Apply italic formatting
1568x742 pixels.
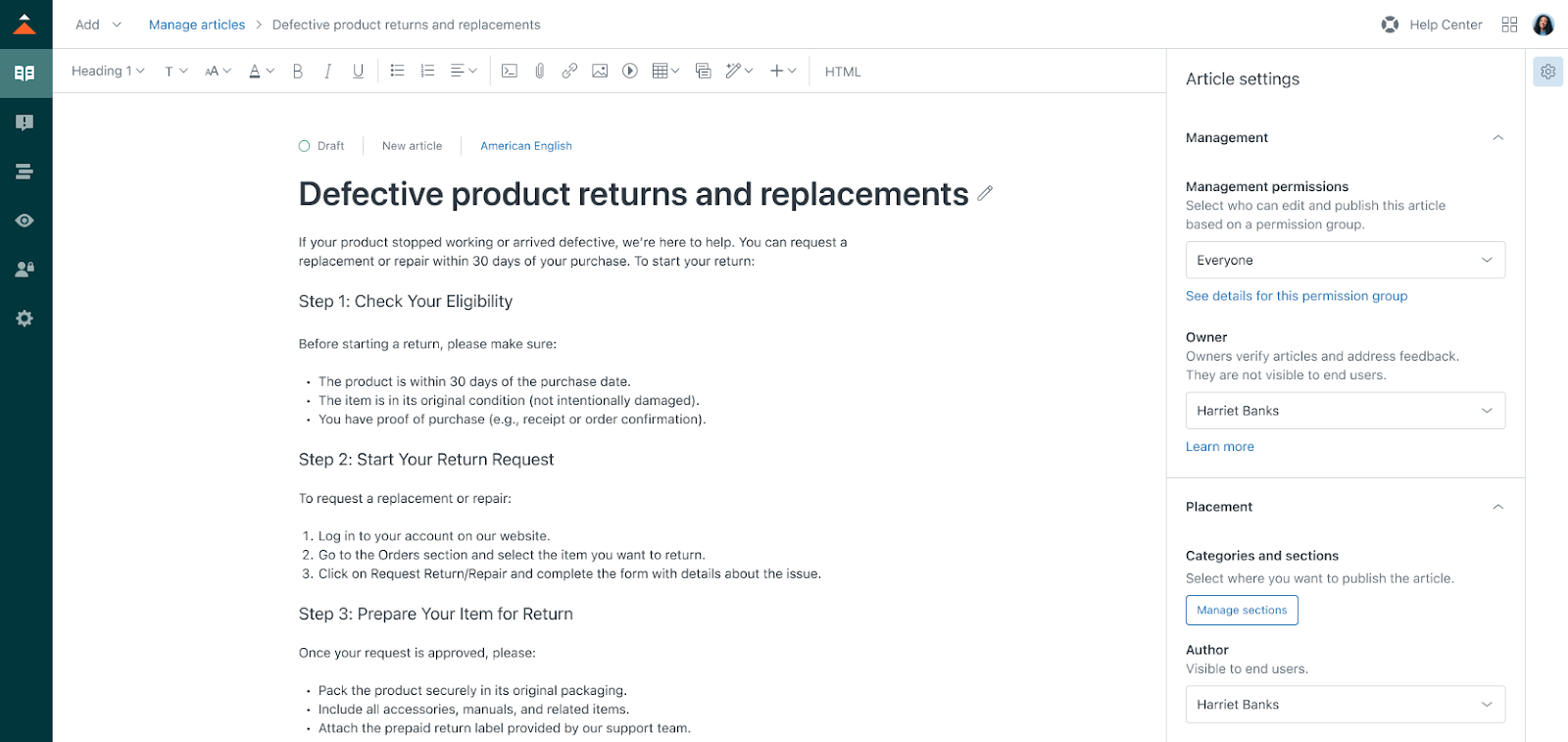[x=328, y=72]
